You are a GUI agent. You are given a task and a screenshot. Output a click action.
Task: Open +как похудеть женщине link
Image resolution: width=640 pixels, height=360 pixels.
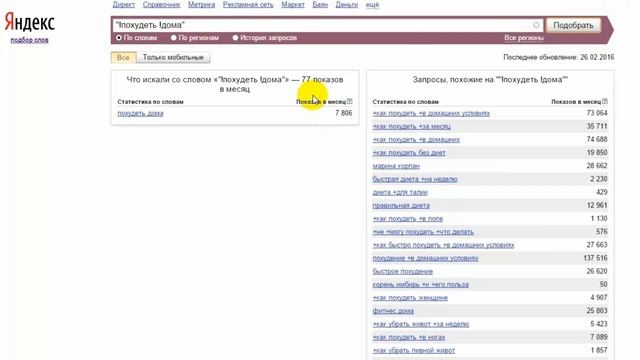[410, 298]
